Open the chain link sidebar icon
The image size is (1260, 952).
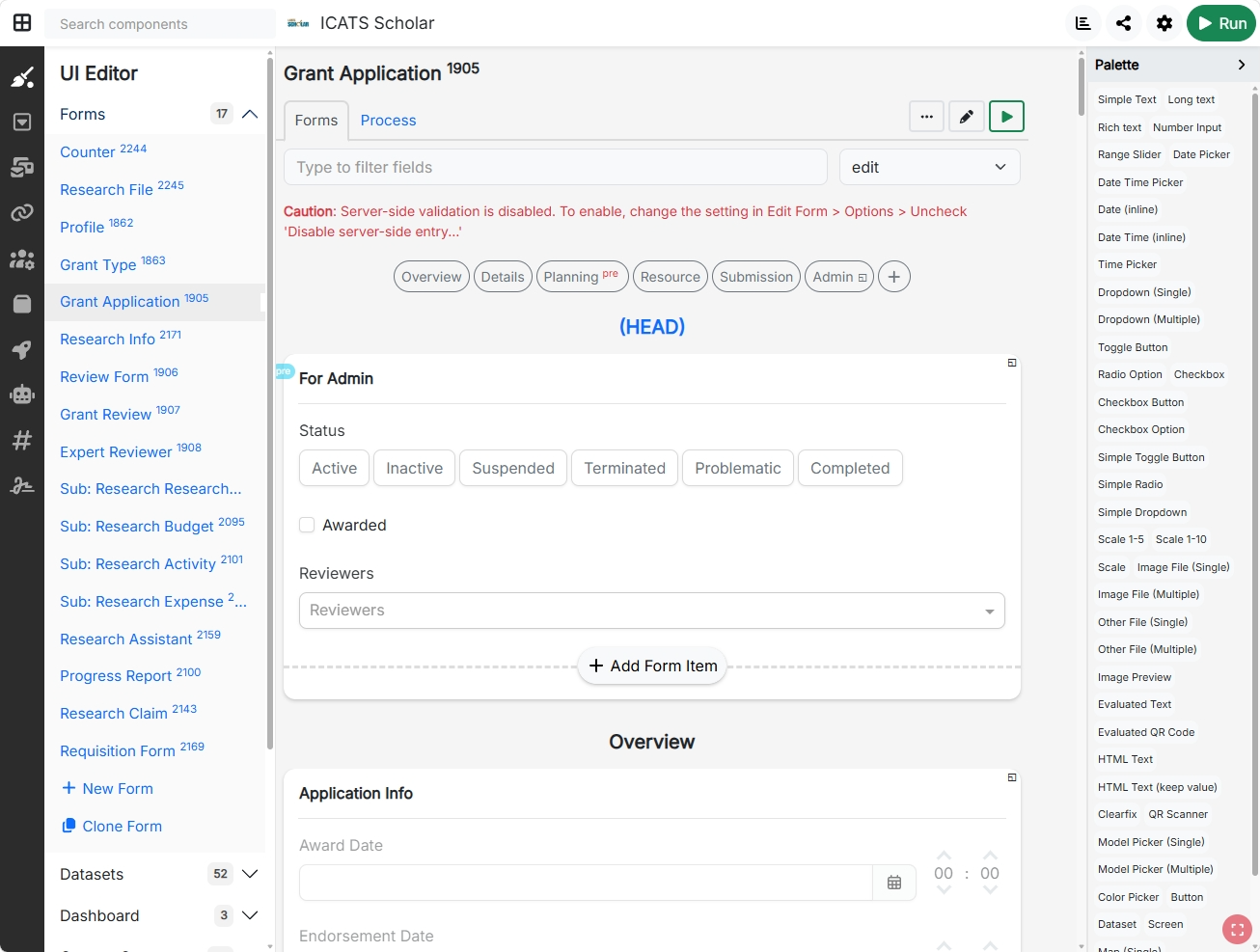point(22,213)
